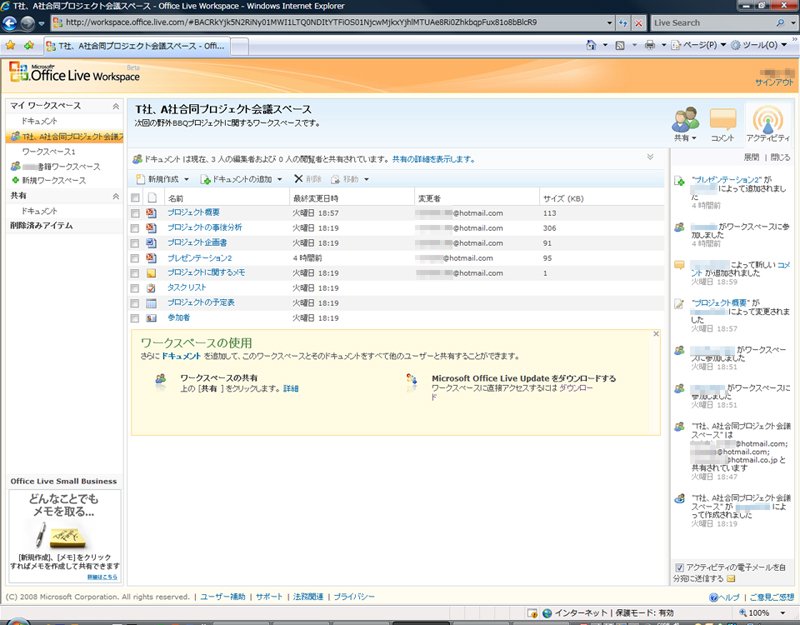800x625 pixels.
Task: Open the コメント comment bubble icon
Action: tap(722, 120)
